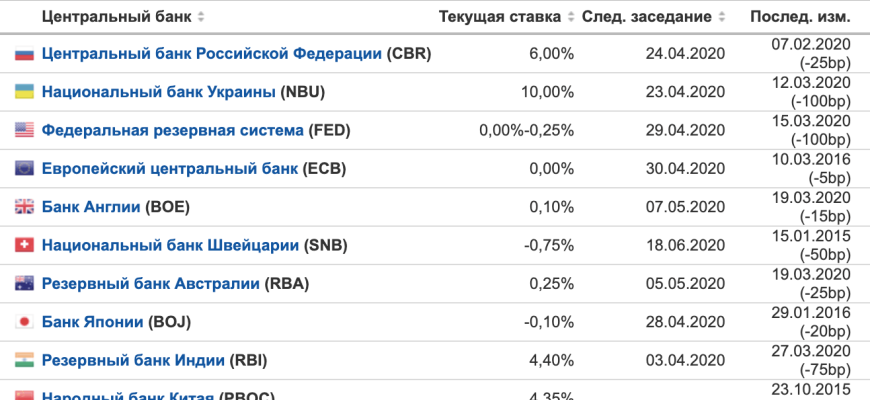870x400 pixels.
Task: Sort by След. заседание column arrows
Action: [x=721, y=18]
